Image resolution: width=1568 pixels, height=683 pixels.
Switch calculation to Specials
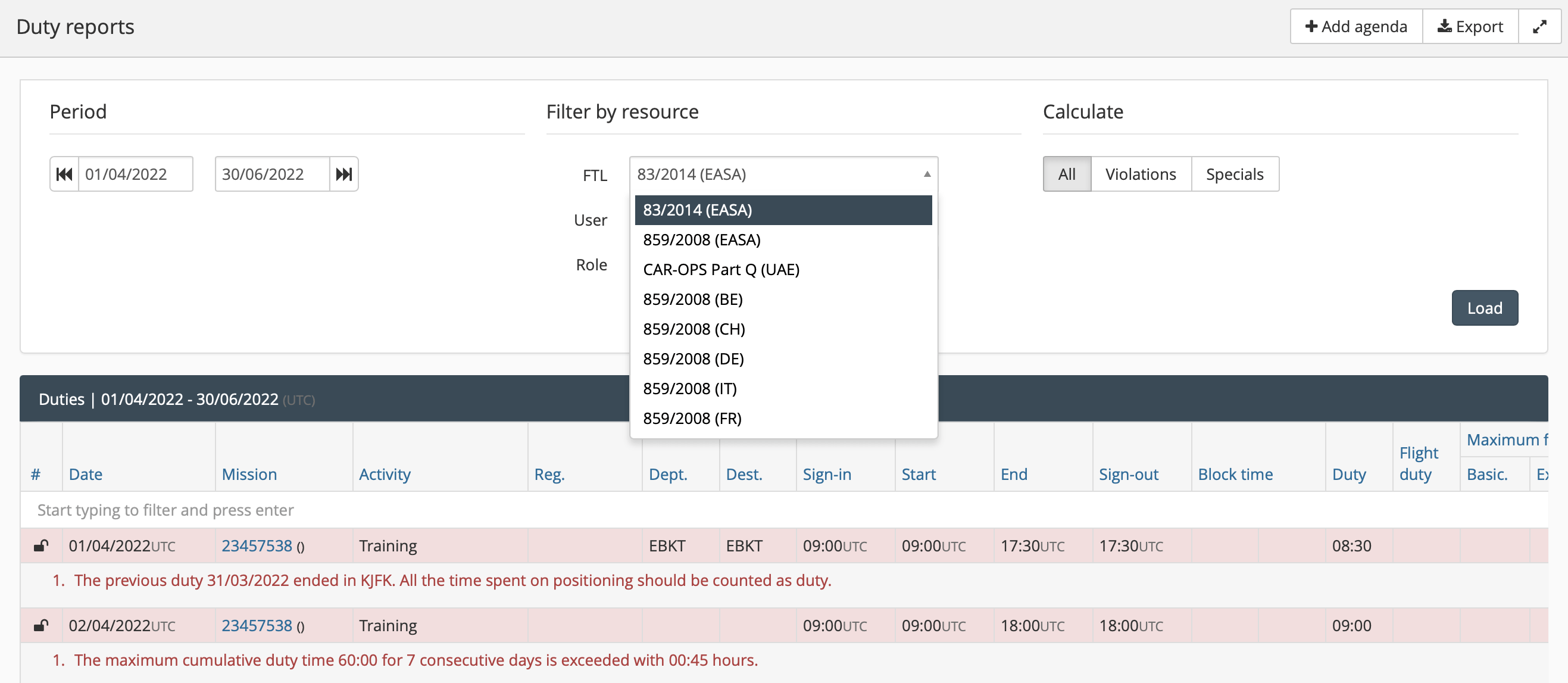click(x=1235, y=174)
